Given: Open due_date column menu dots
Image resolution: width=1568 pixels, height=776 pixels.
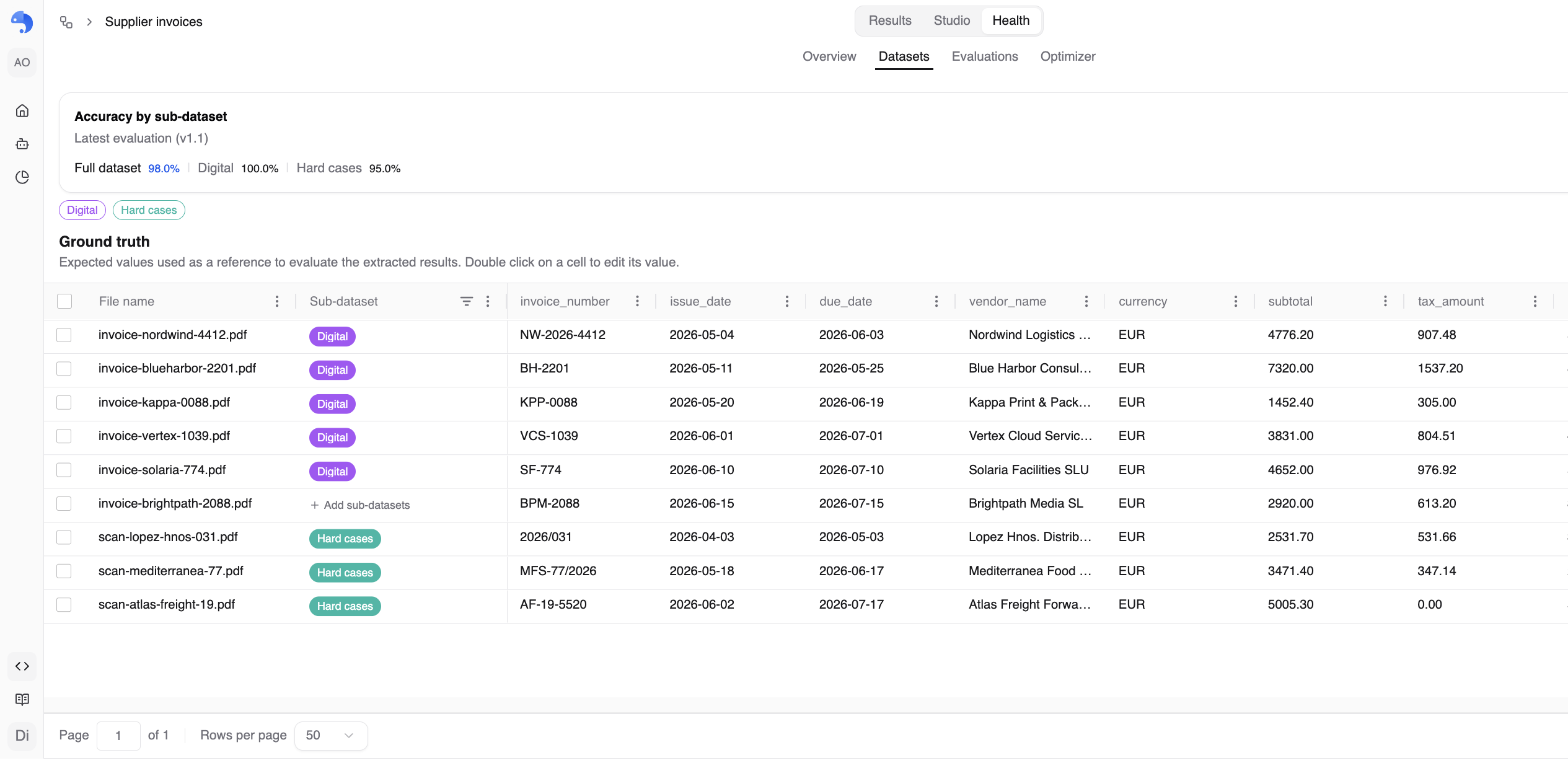Looking at the screenshot, I should 936,301.
